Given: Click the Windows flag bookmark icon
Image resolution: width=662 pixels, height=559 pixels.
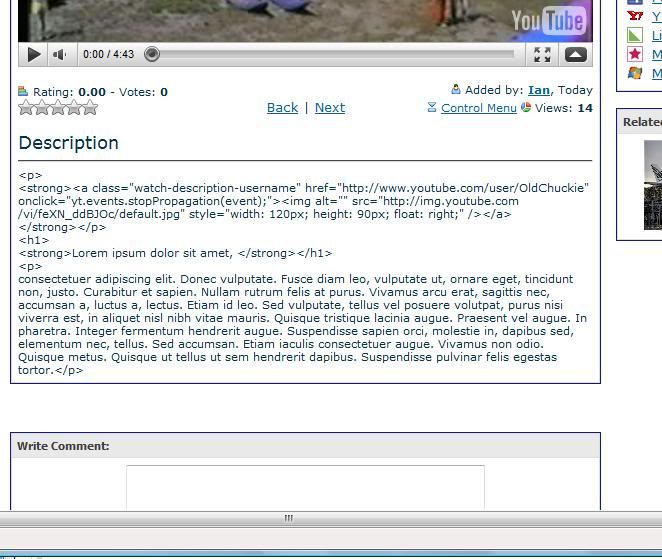Looking at the screenshot, I should 635,73.
